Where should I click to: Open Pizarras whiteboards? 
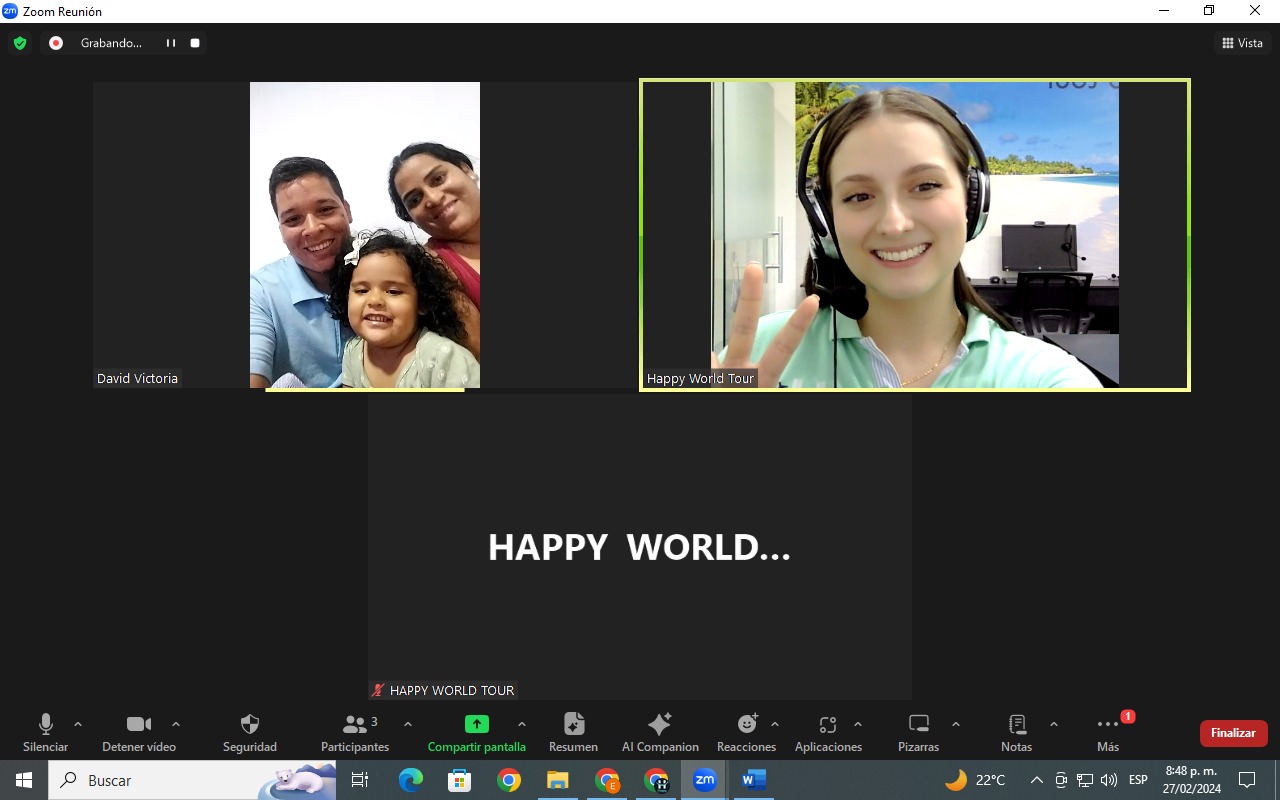919,733
